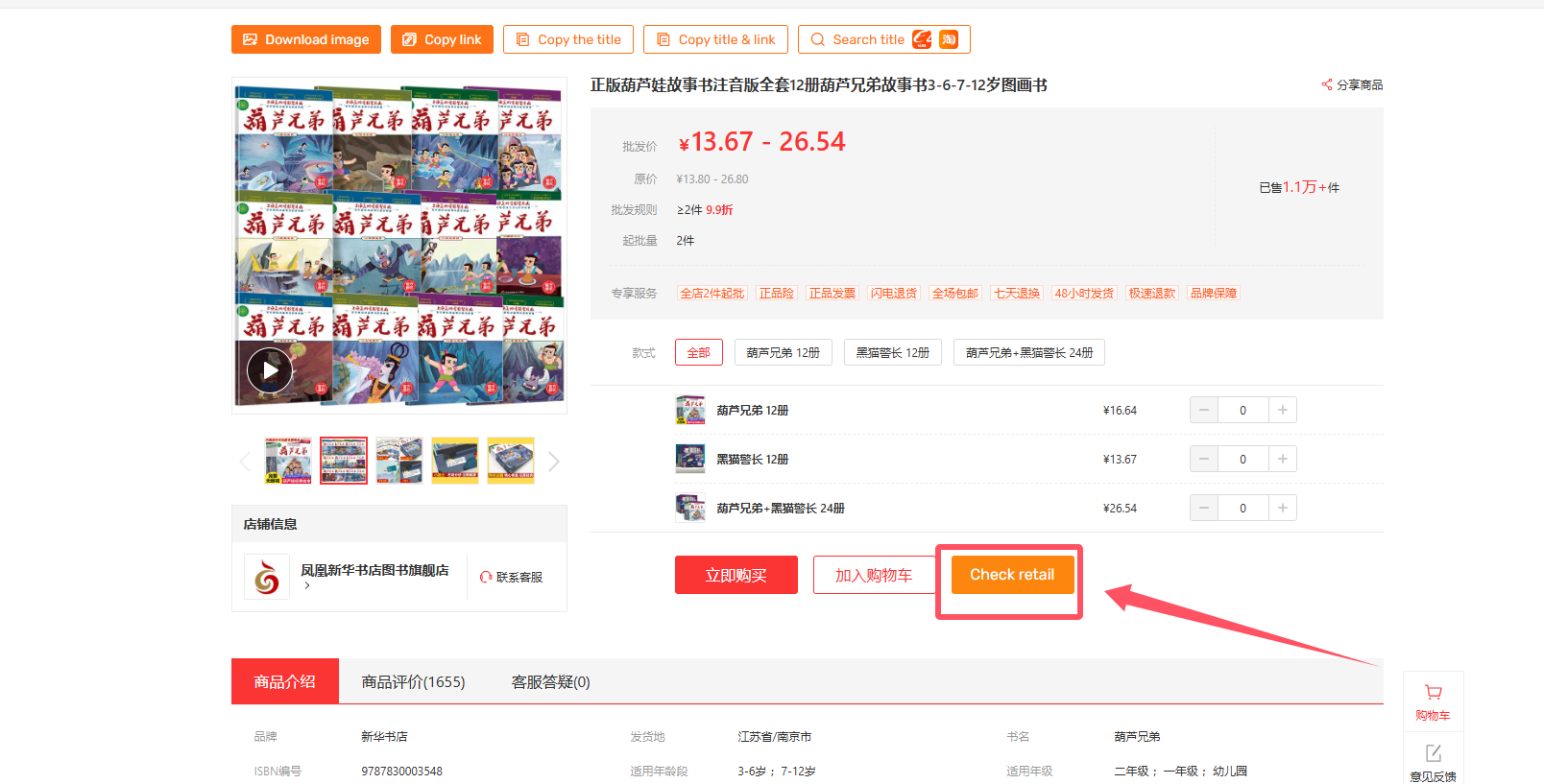Click the product title text
The height and width of the screenshot is (784, 1544).
[x=818, y=84]
